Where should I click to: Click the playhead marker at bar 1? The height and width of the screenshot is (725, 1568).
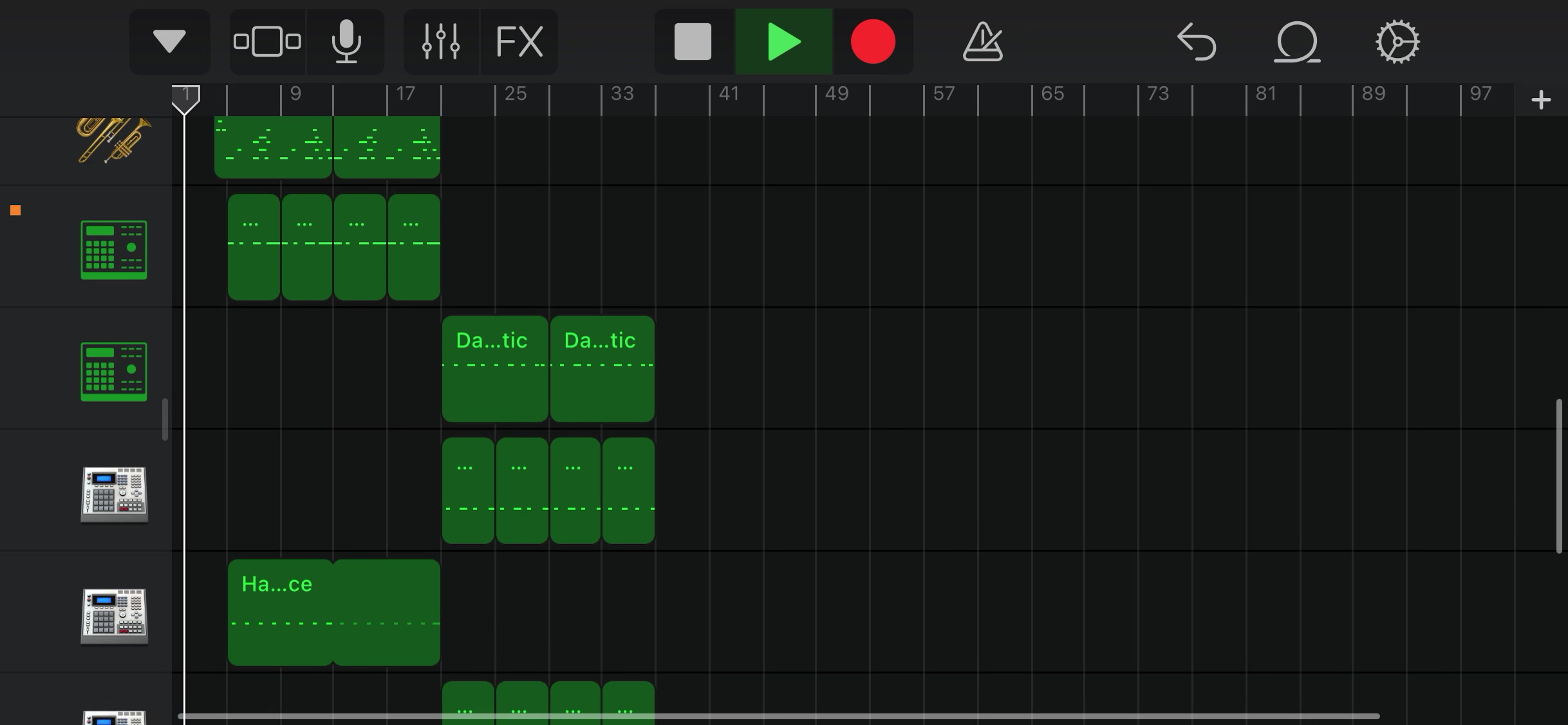tap(185, 99)
